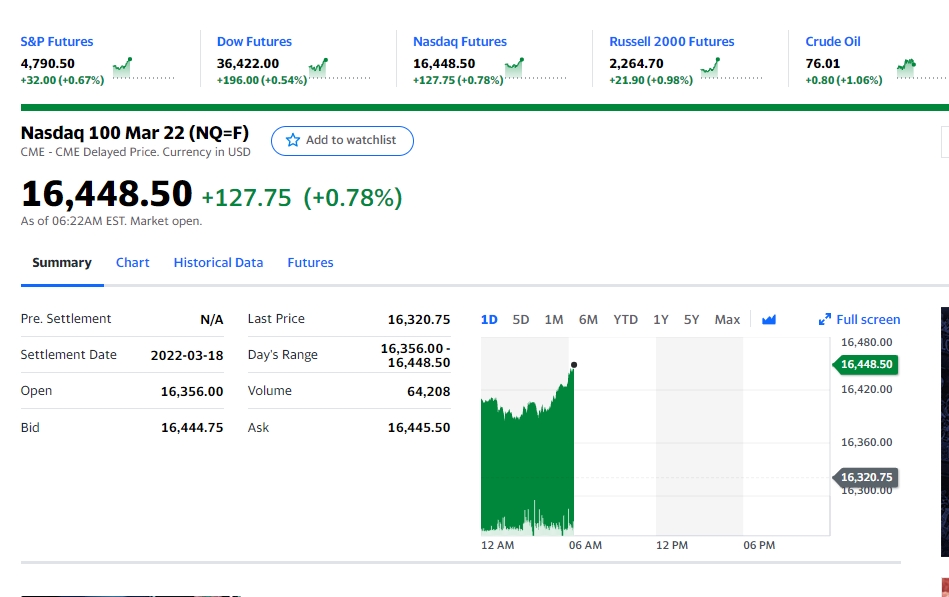This screenshot has height=597, width=949.
Task: Select the 6M chart range
Action: (588, 320)
